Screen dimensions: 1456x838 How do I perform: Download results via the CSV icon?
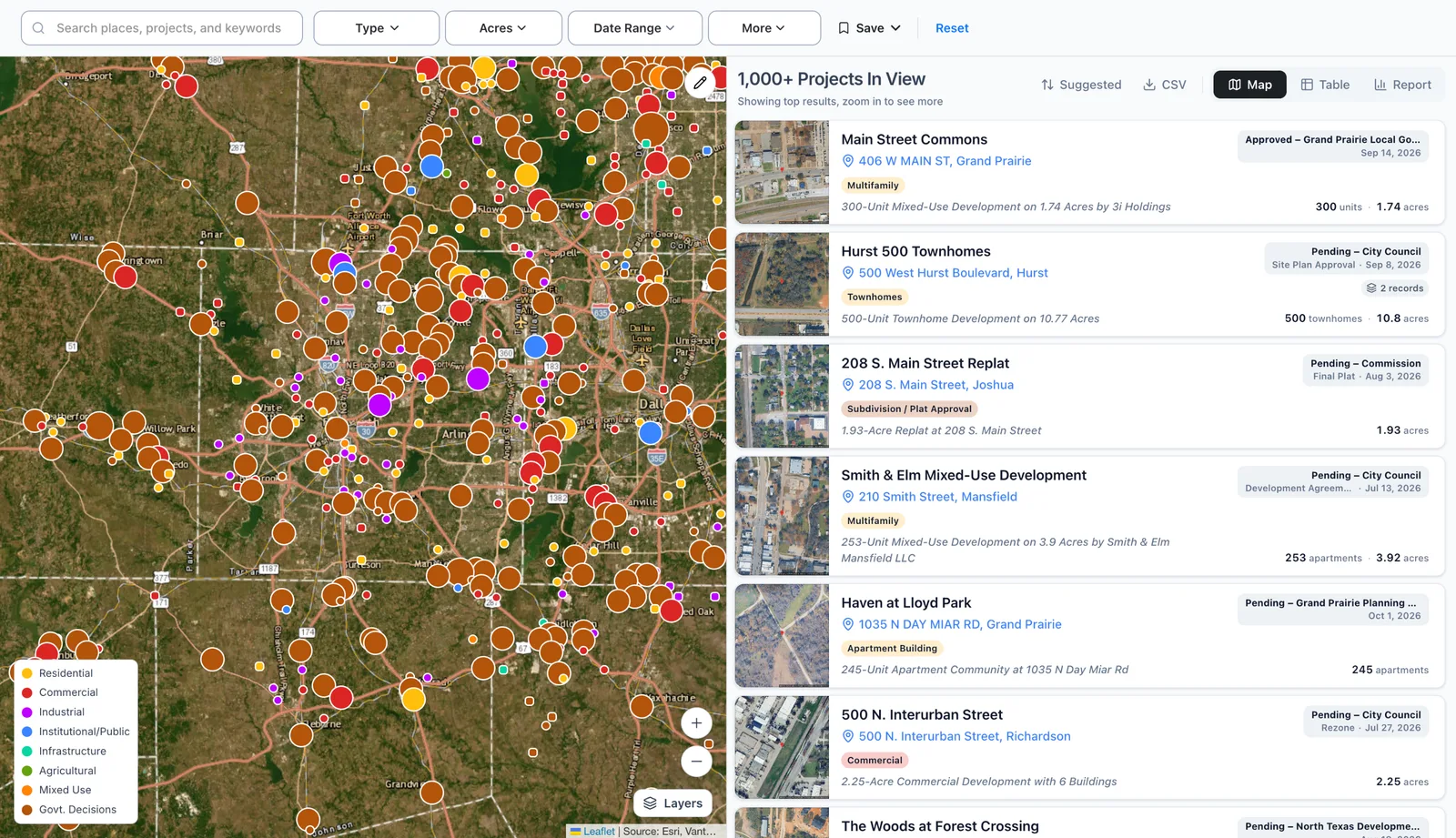pos(1149,85)
